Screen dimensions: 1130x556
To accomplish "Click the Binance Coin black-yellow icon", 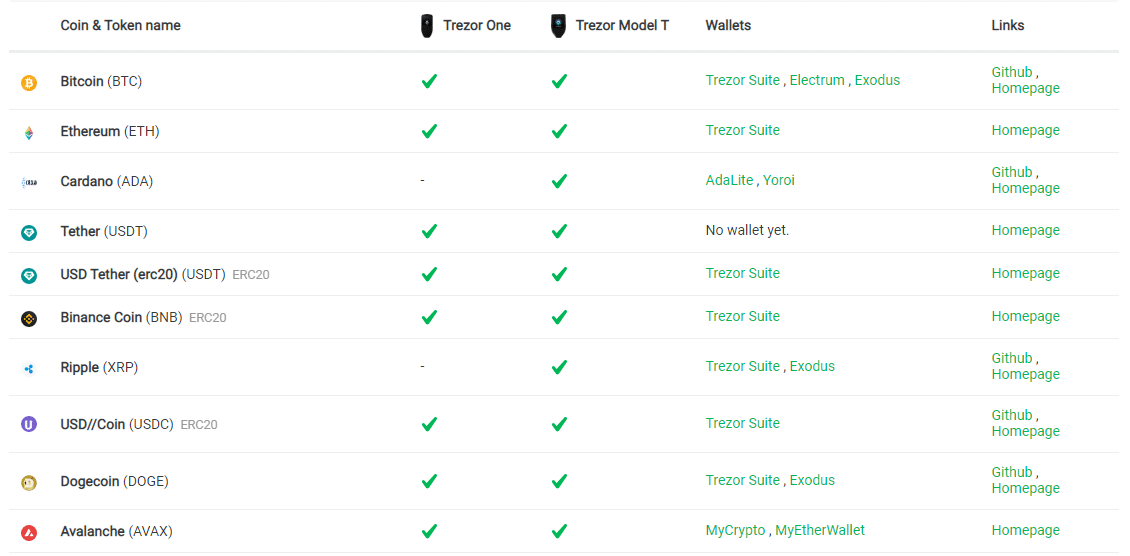I will pos(29,318).
